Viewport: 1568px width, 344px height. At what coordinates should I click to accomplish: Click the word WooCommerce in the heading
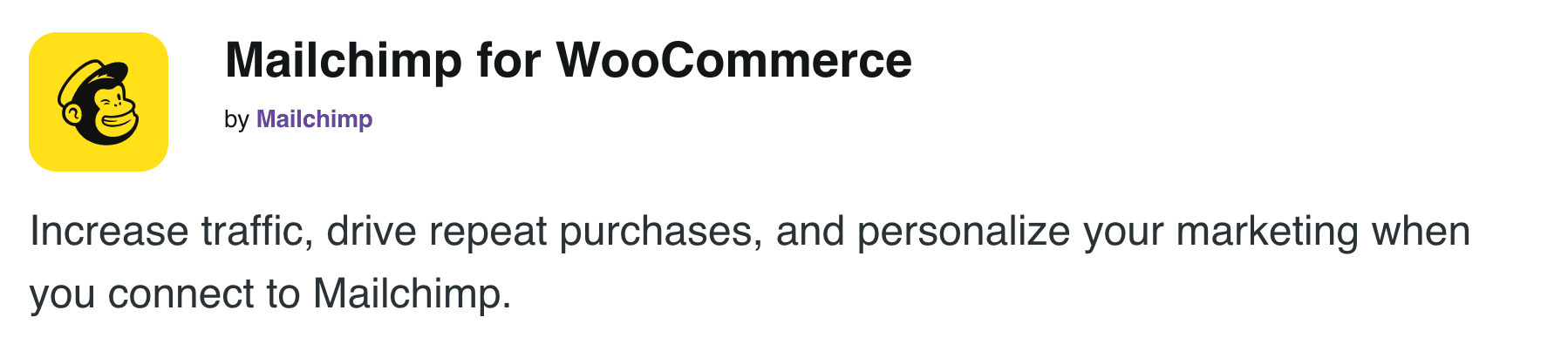(x=733, y=60)
